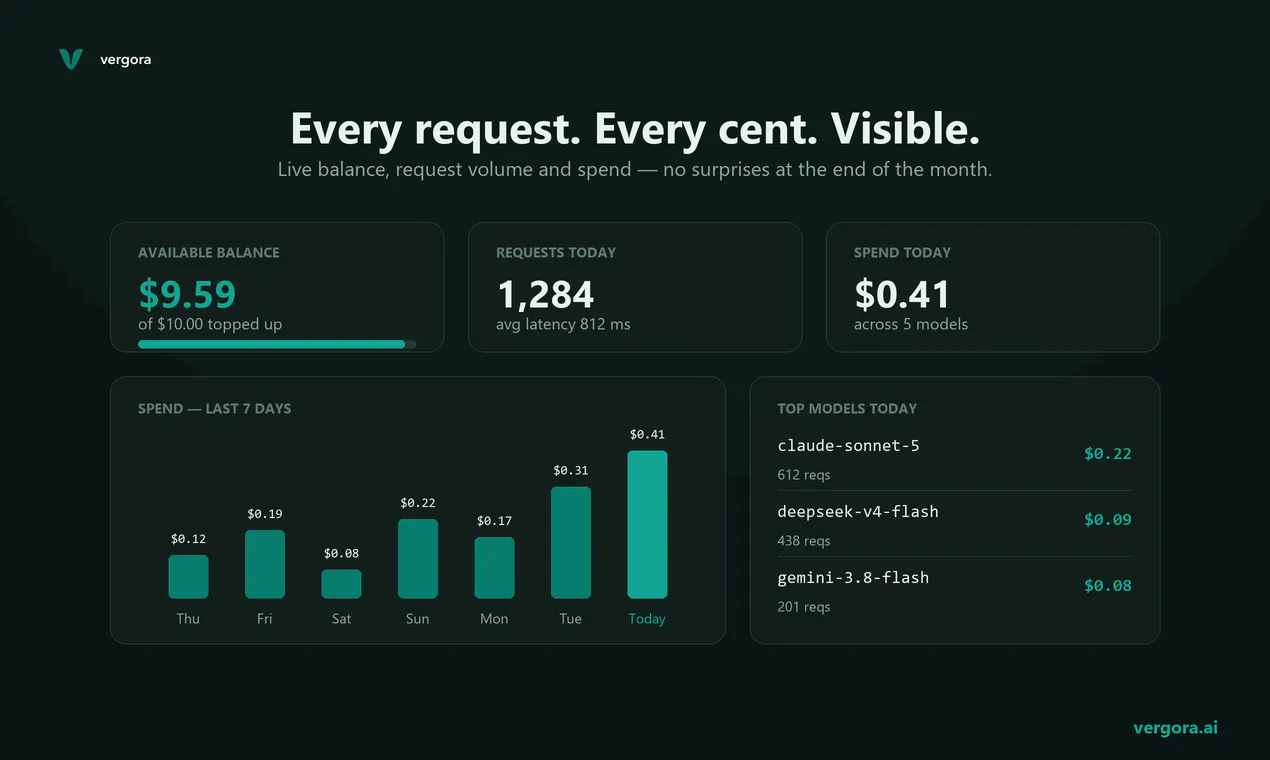The image size is (1270, 760).
Task: Click the "Every request. Every cent. Visible." headline
Action: [x=635, y=129]
